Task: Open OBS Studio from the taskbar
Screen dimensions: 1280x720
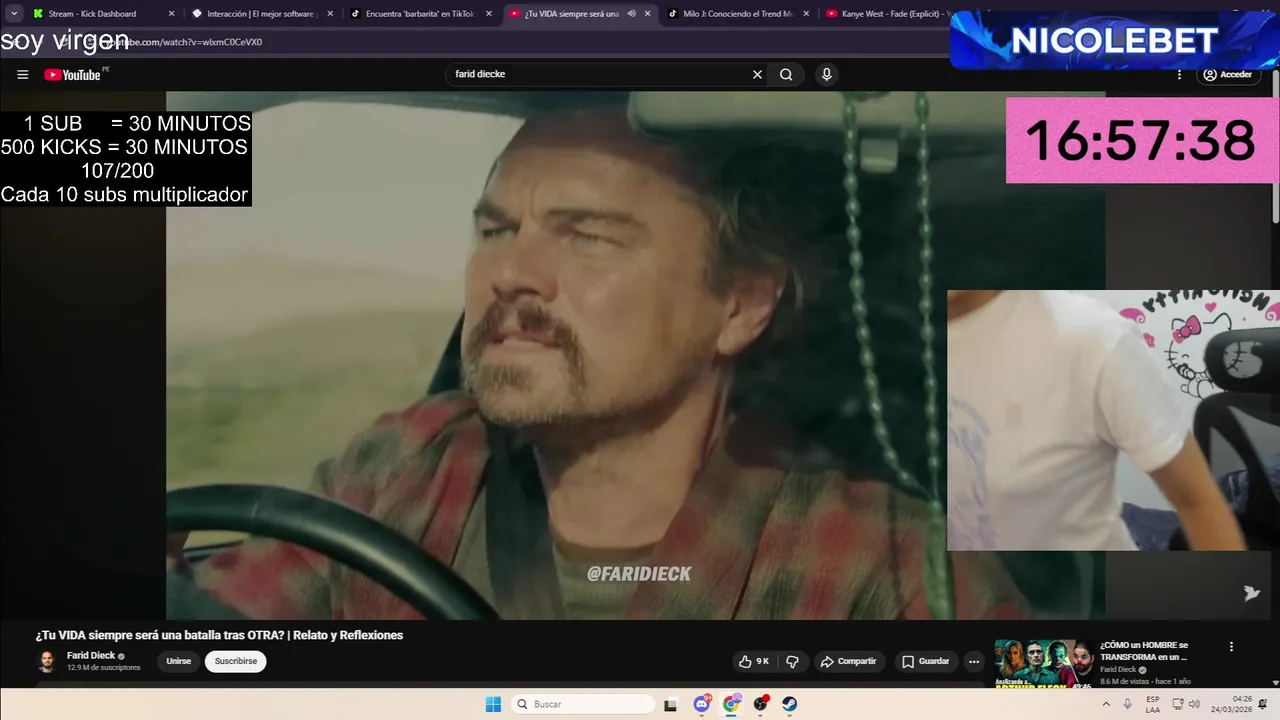Action: click(761, 704)
